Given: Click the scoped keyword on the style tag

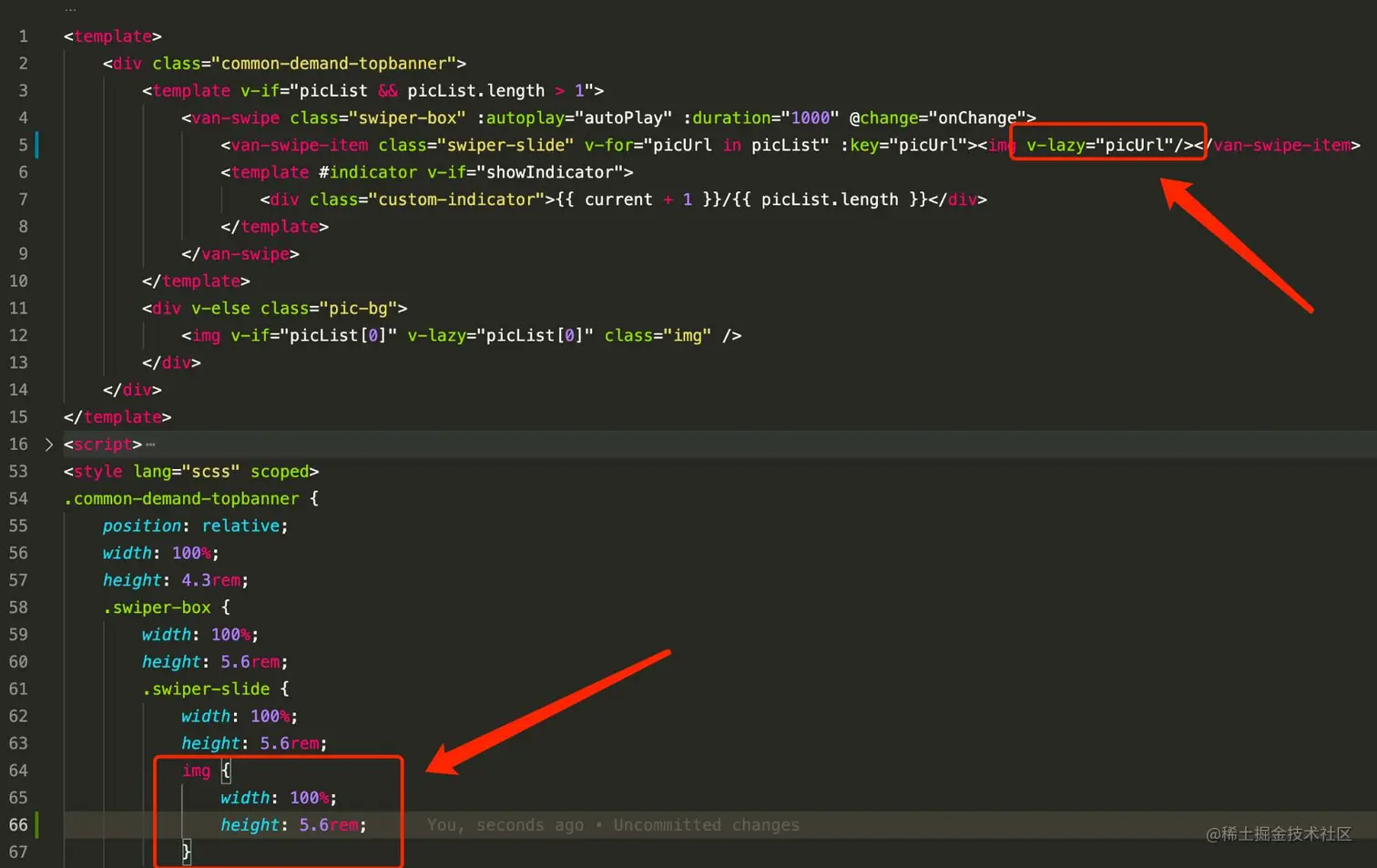Looking at the screenshot, I should (x=280, y=472).
